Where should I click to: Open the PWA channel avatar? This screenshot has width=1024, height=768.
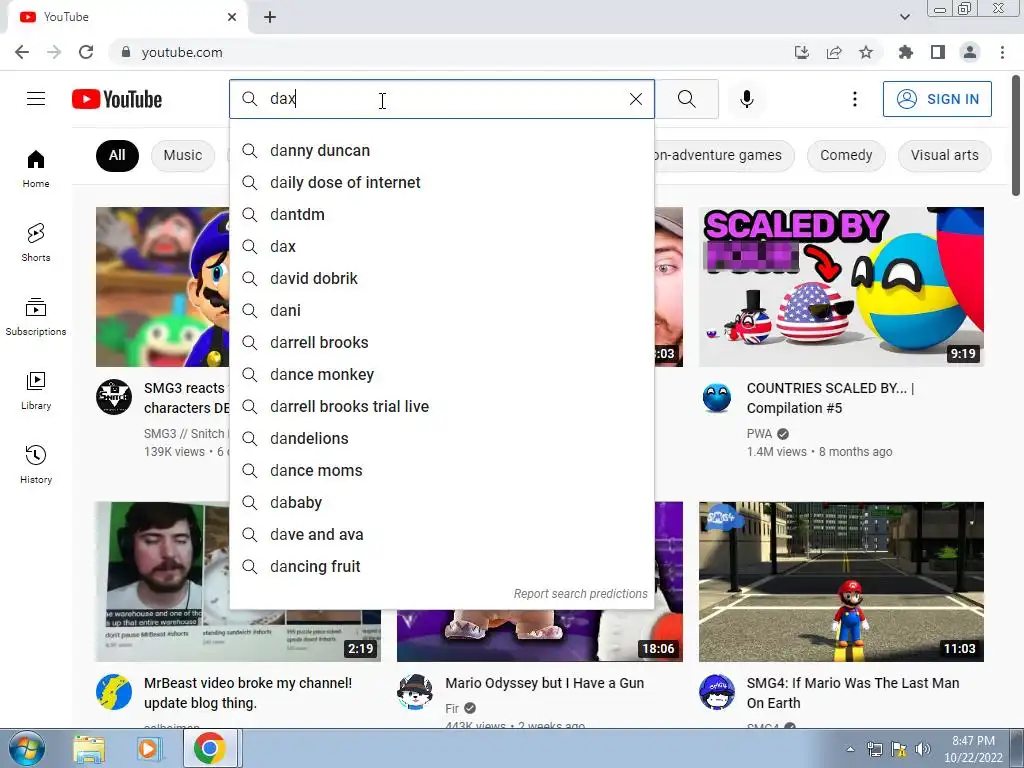[716, 396]
